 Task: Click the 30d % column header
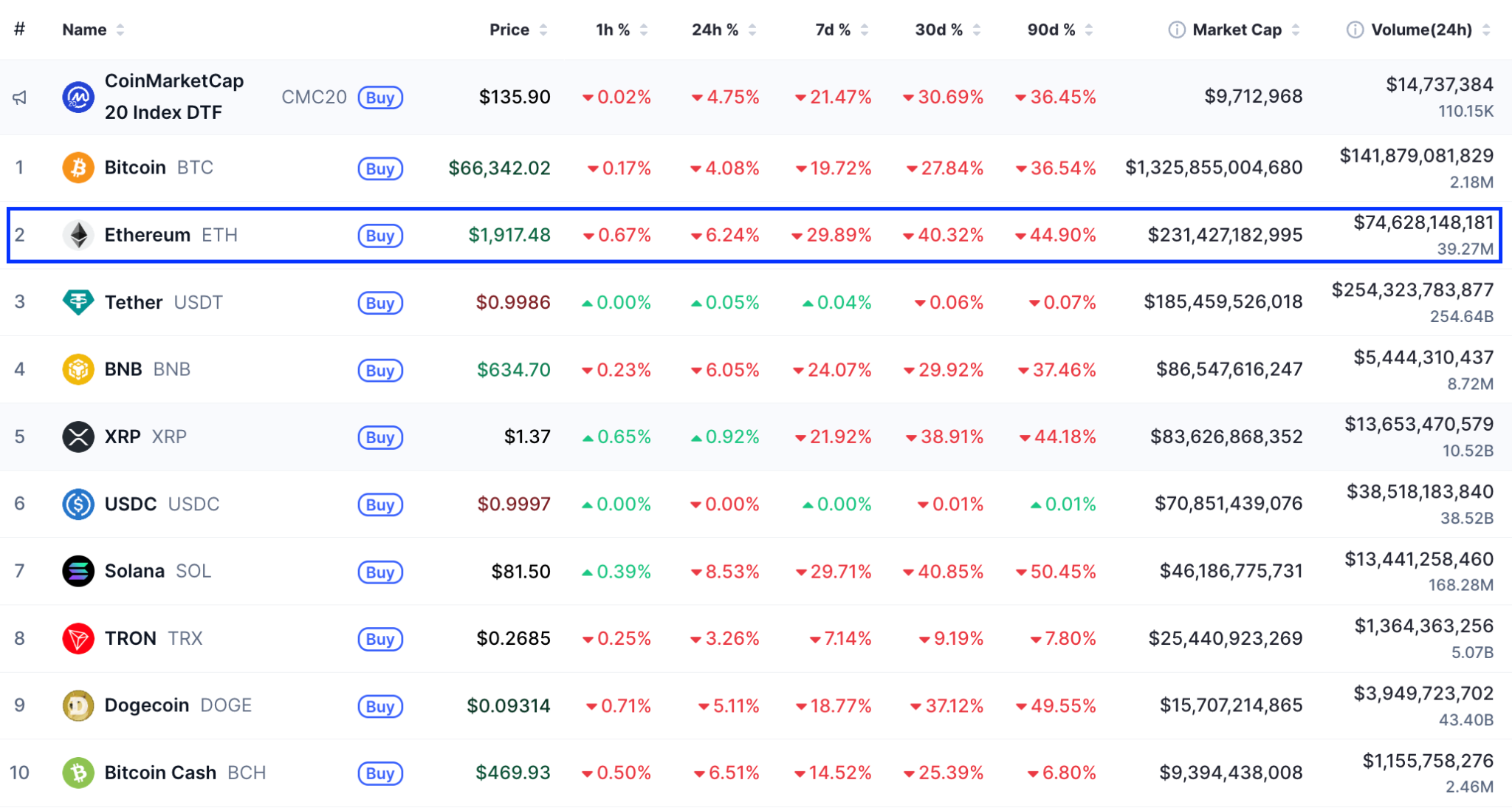(939, 30)
